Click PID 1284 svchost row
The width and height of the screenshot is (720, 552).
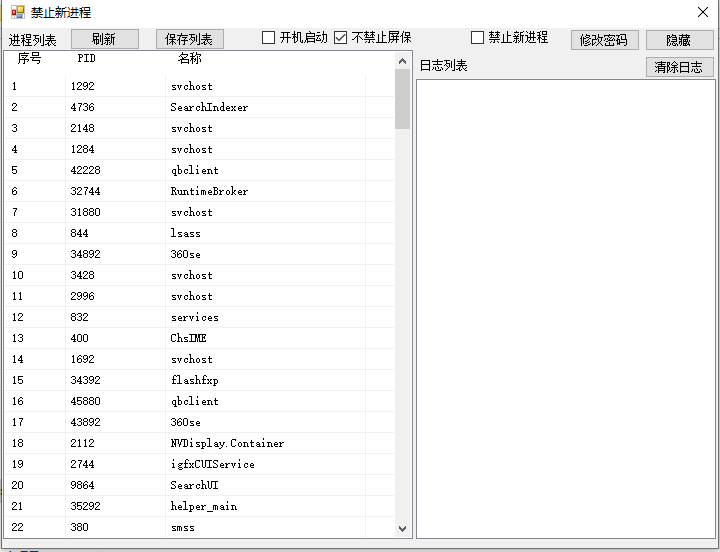(200, 149)
